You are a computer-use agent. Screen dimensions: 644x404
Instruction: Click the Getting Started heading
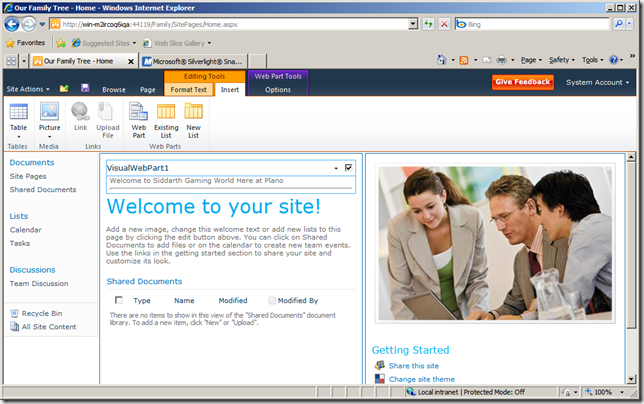[x=410, y=350]
